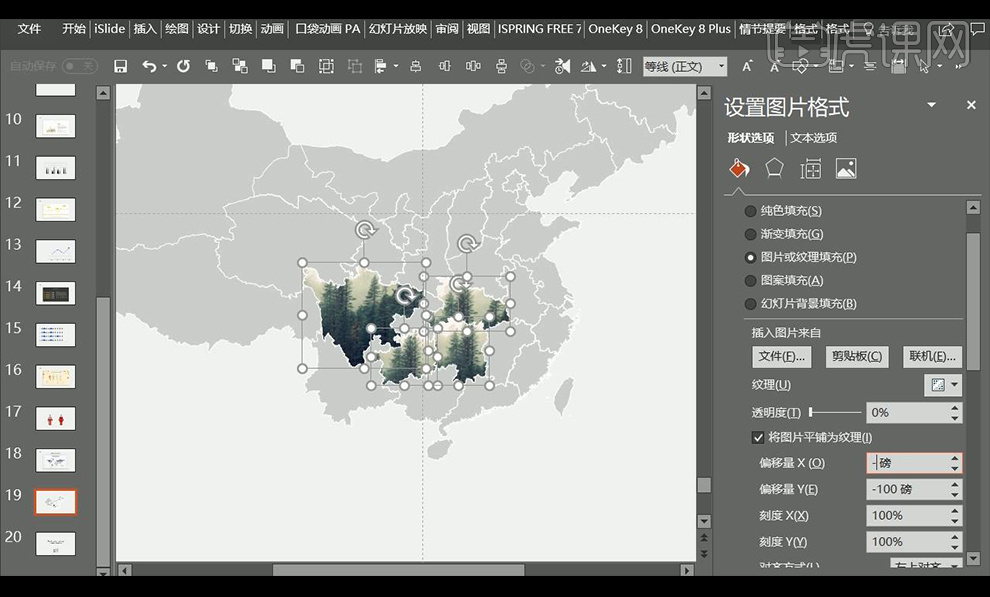Click the 剪贴板(C) button
The height and width of the screenshot is (597, 990).
point(857,356)
